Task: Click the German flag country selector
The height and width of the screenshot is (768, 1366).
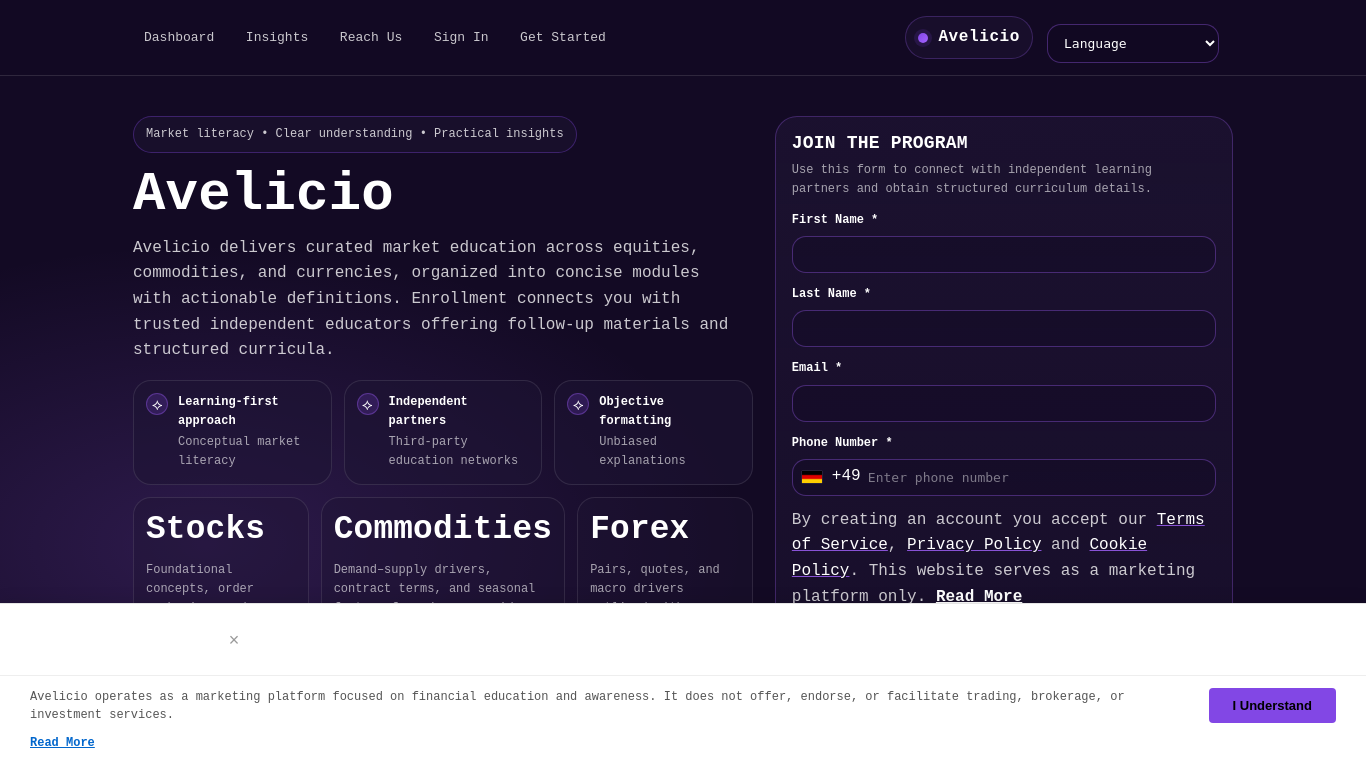Action: click(812, 477)
